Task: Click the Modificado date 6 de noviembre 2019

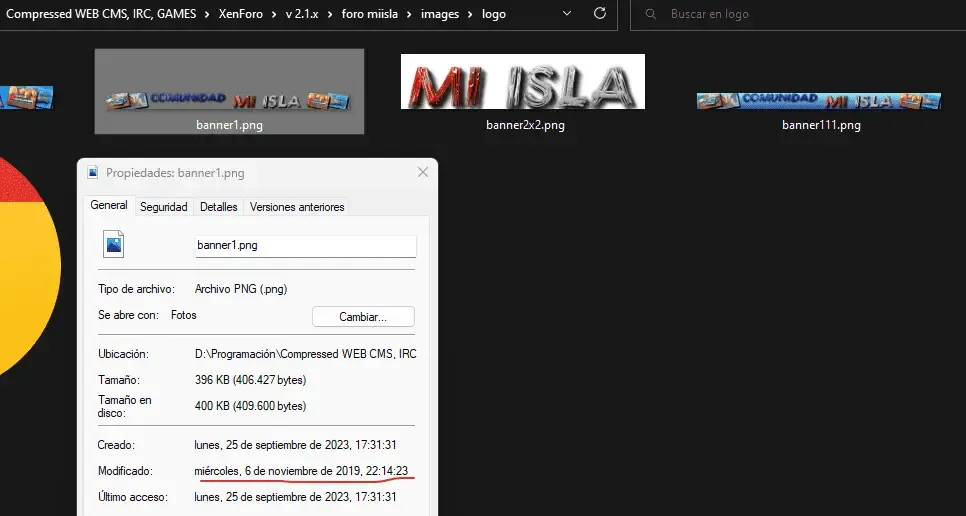Action: pos(301,471)
